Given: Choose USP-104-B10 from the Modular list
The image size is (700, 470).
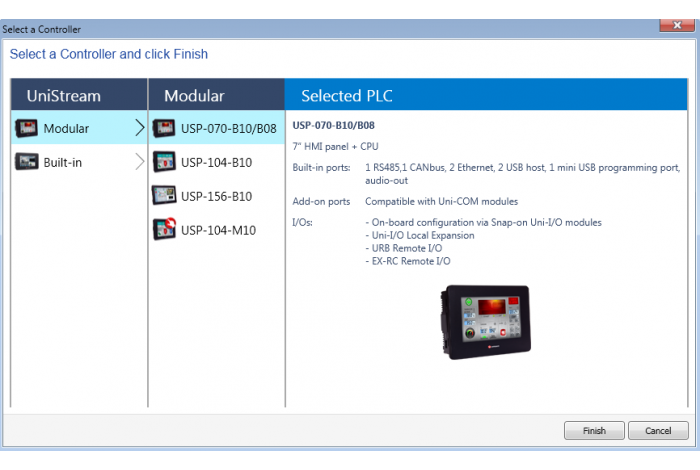Looking at the screenshot, I should click(x=216, y=162).
